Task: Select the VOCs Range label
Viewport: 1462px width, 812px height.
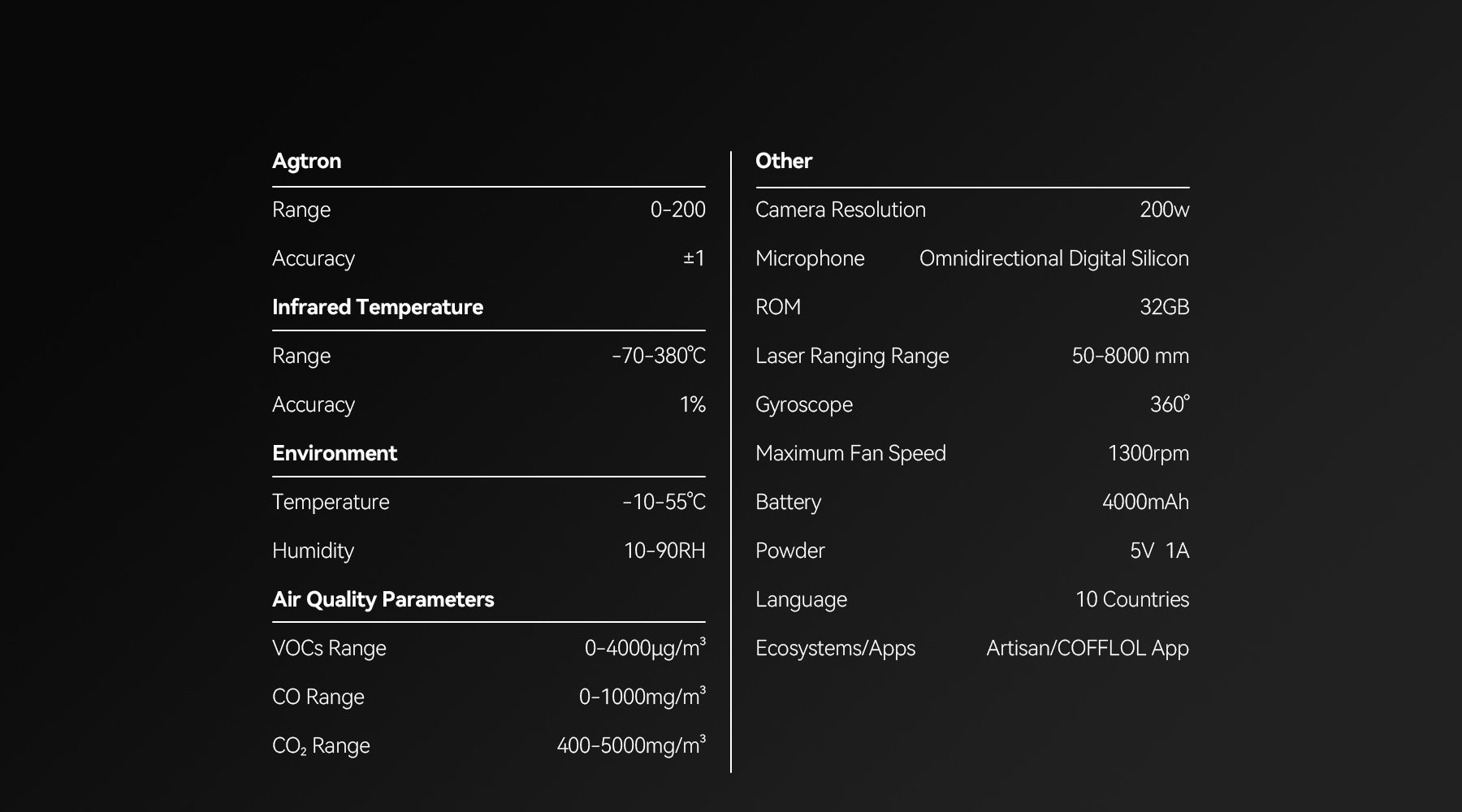Action: 329,648
